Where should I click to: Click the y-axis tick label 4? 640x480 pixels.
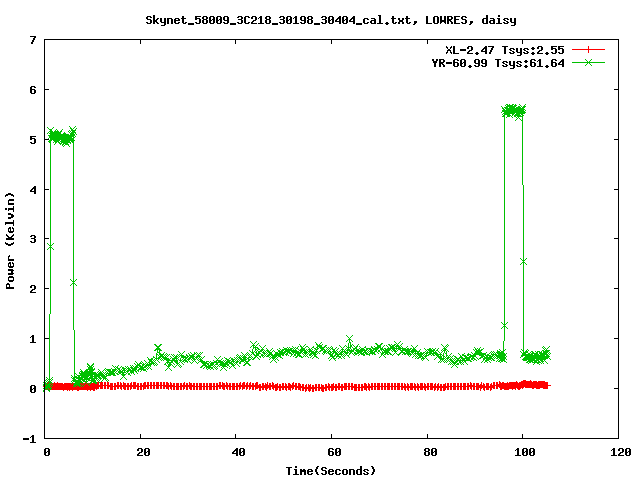33,190
